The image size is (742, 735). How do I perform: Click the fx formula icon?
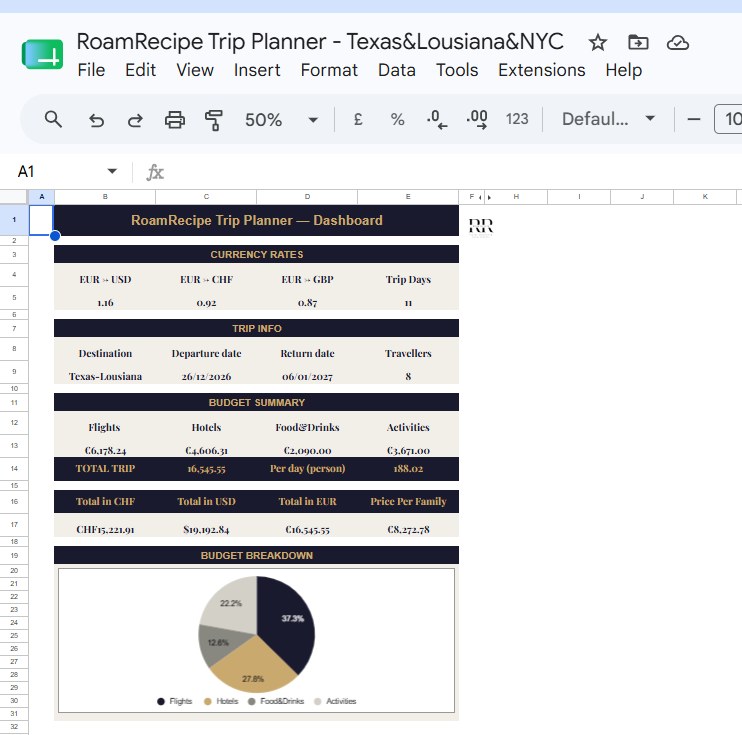(155, 172)
